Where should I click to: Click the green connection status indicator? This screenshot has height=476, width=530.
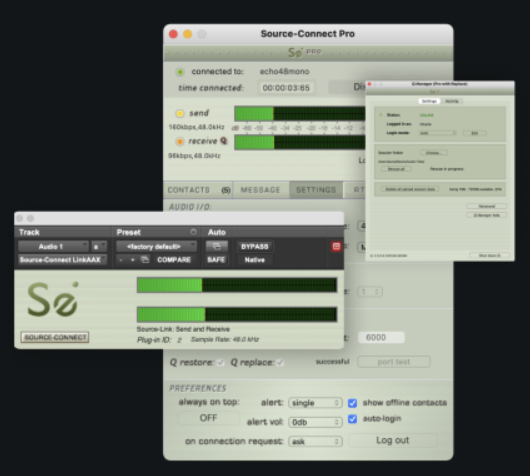(180, 72)
